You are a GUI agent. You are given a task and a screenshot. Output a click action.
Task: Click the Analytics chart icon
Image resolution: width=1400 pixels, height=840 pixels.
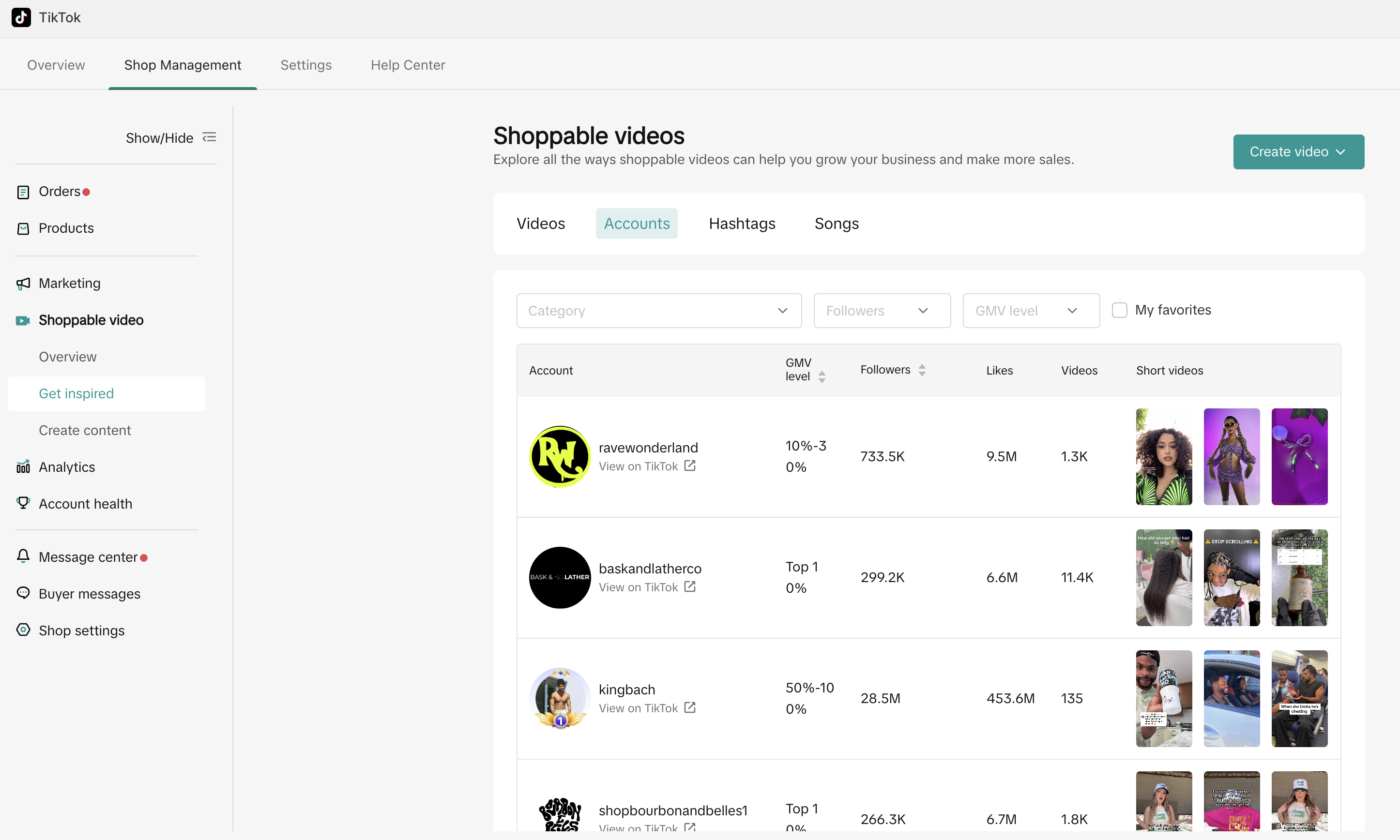[23, 467]
